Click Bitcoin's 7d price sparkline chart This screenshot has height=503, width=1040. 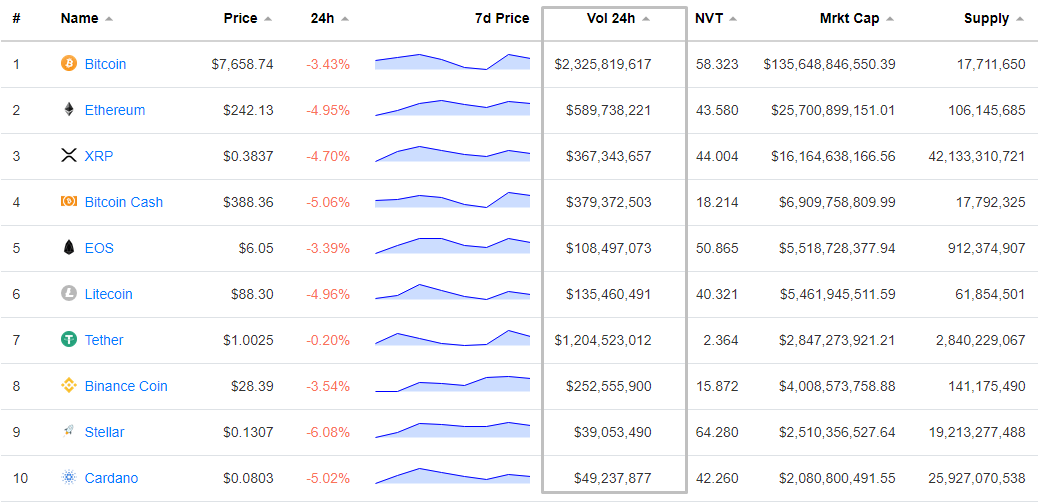(452, 63)
